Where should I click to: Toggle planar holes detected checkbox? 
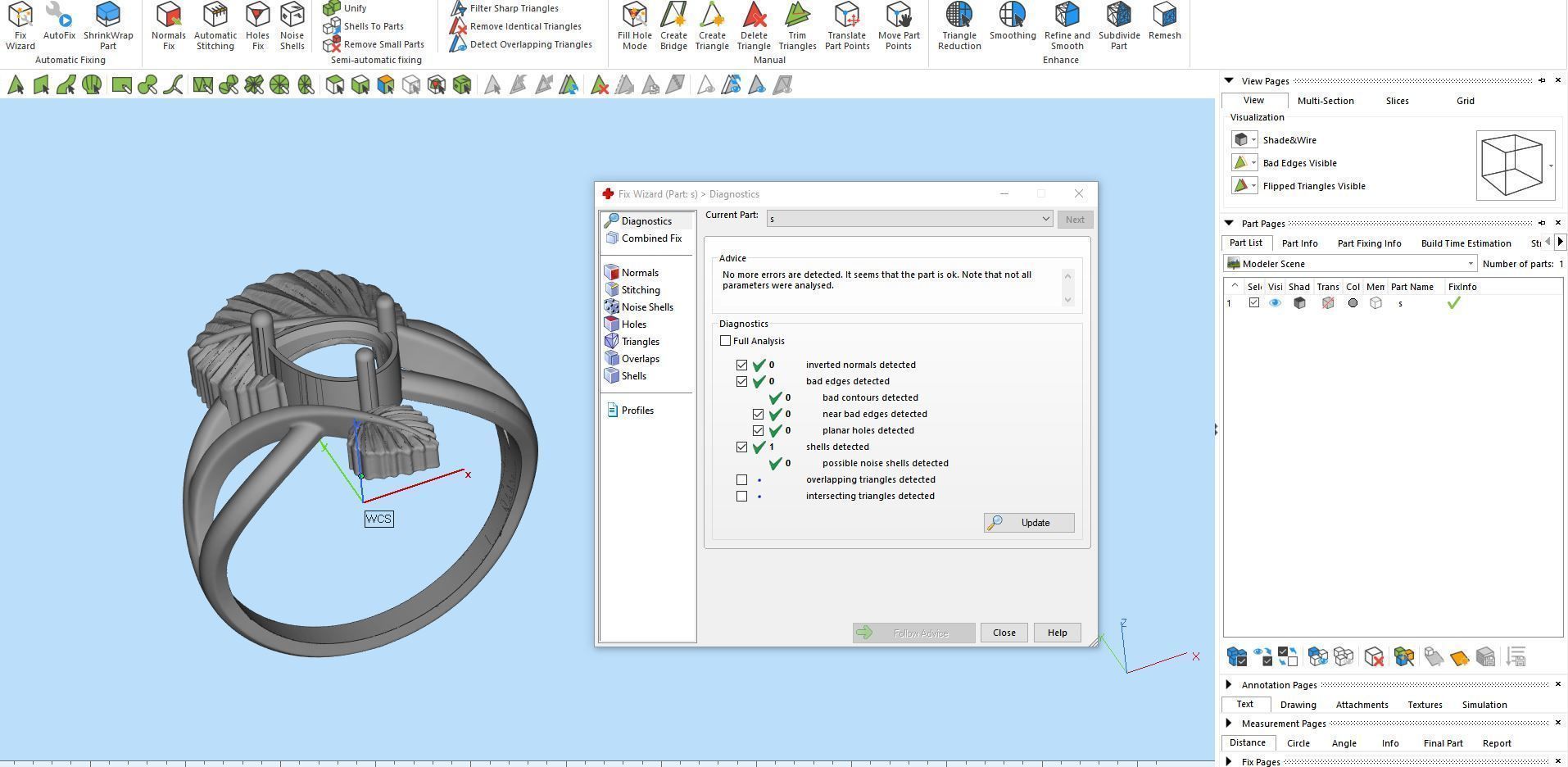[759, 430]
